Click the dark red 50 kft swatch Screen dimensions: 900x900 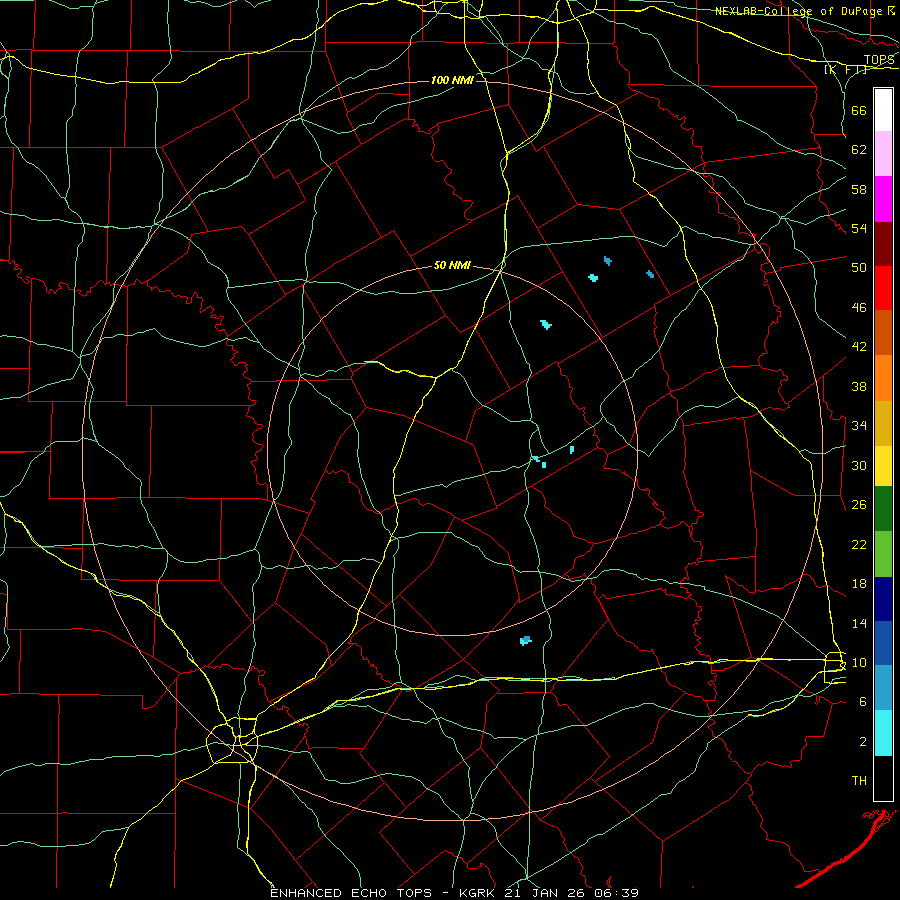883,244
